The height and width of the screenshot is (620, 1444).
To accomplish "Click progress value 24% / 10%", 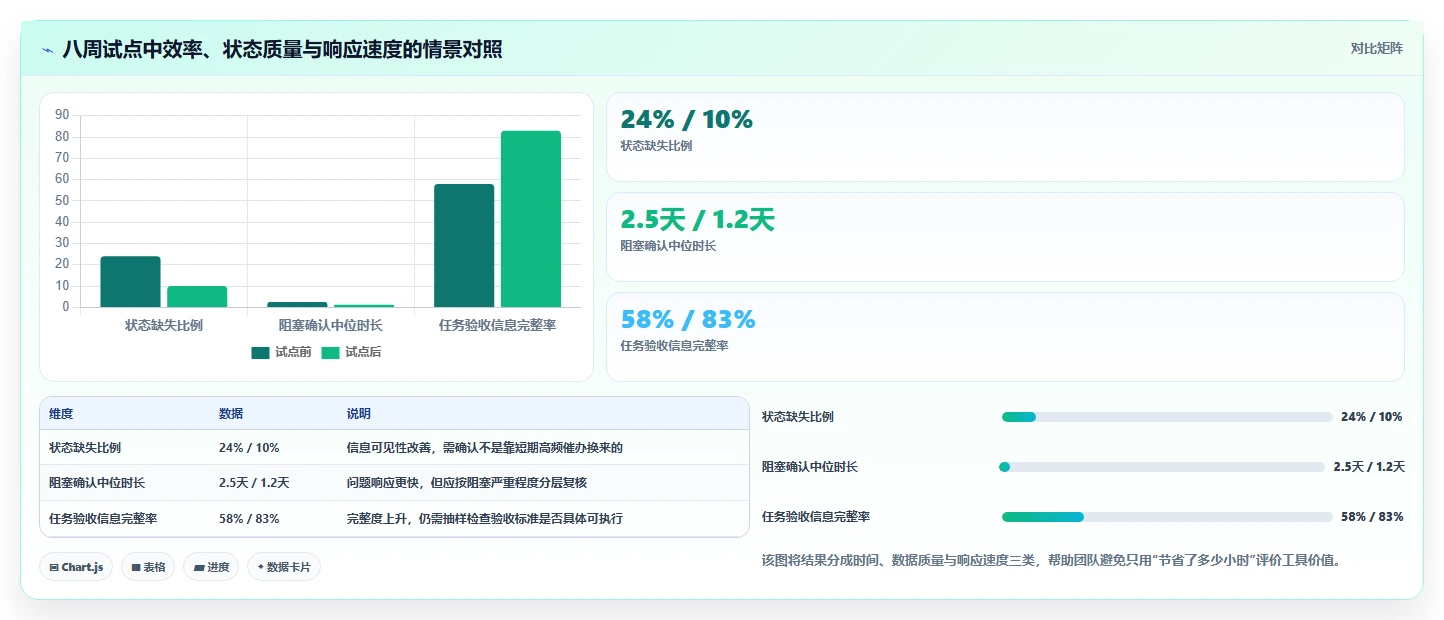I will [x=1372, y=417].
